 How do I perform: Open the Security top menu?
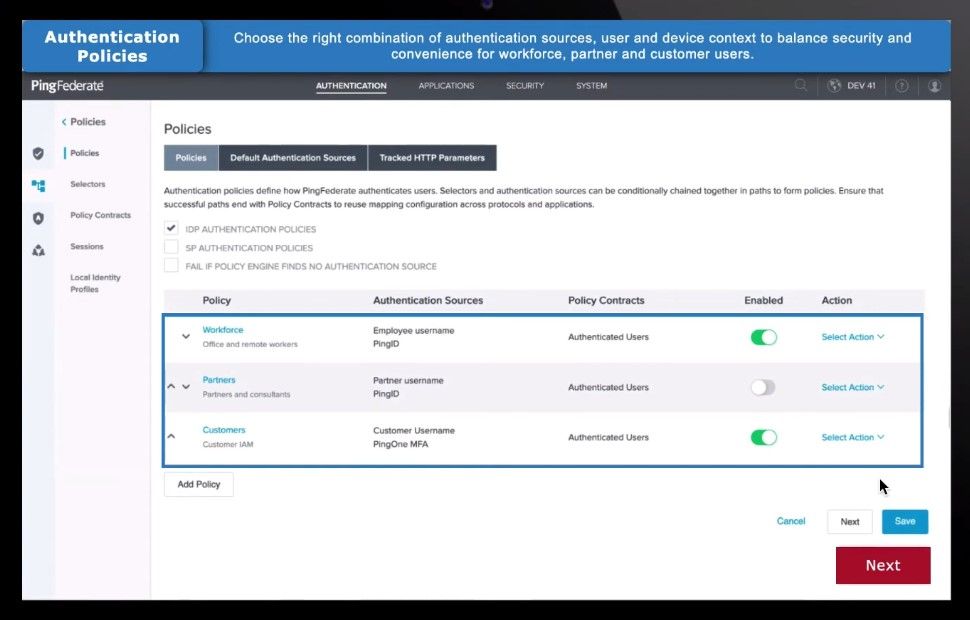pyautogui.click(x=525, y=86)
